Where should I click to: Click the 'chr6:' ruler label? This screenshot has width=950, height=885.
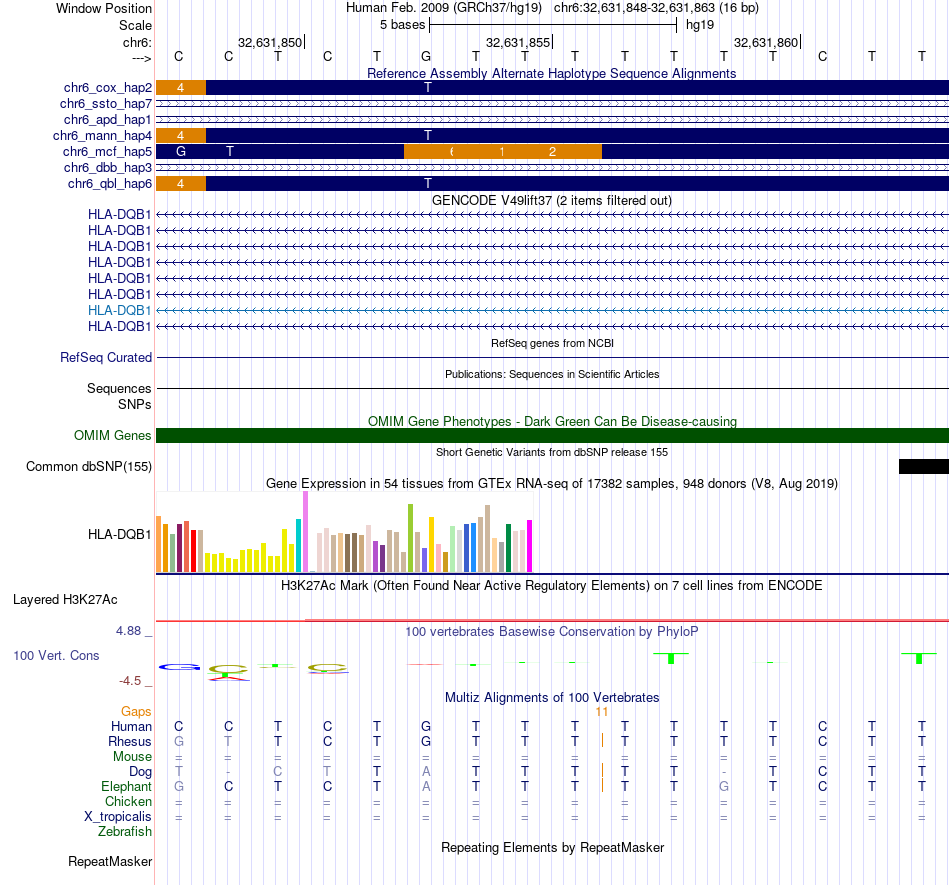pos(137,42)
